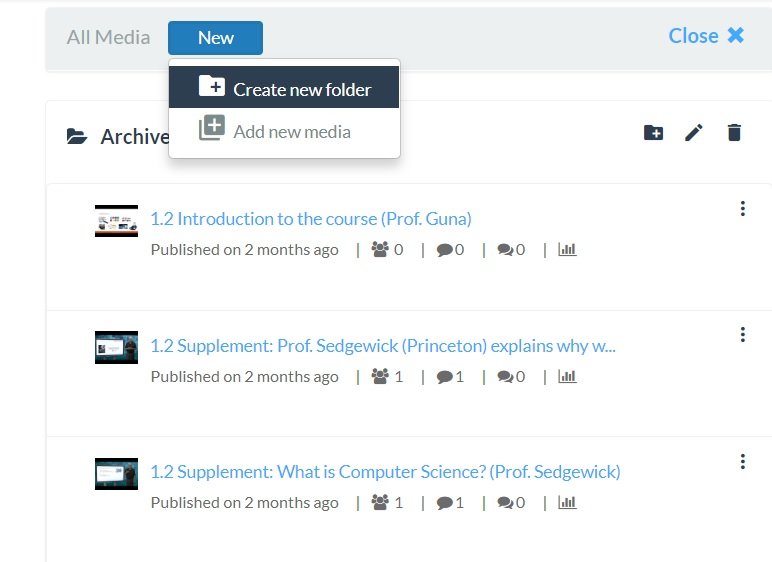772x562 pixels.
Task: Click the add subfolder icon for Archive
Action: click(653, 132)
